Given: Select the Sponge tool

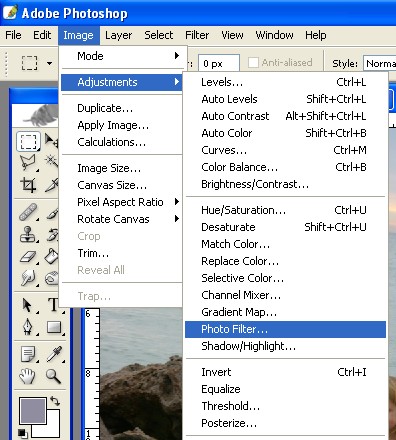Looking at the screenshot, I should pyautogui.click(x=52, y=278).
